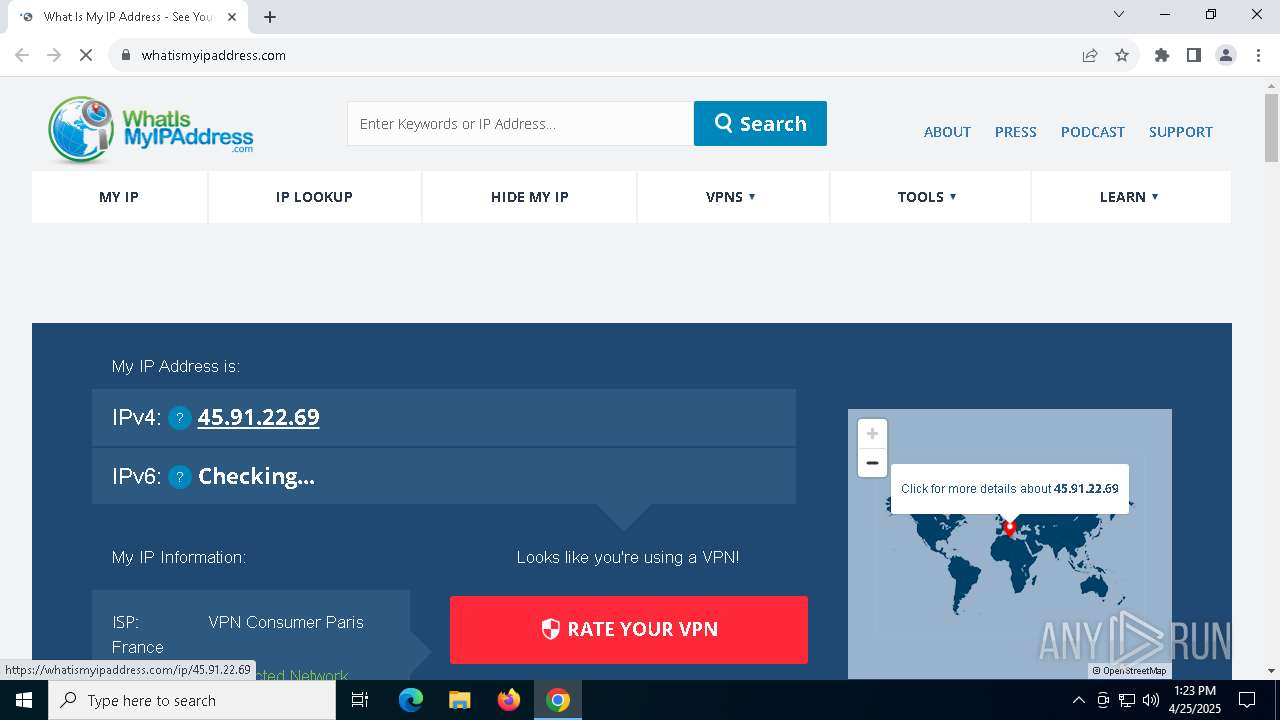
Task: Click the browser forward arrow
Action: pyautogui.click(x=54, y=55)
